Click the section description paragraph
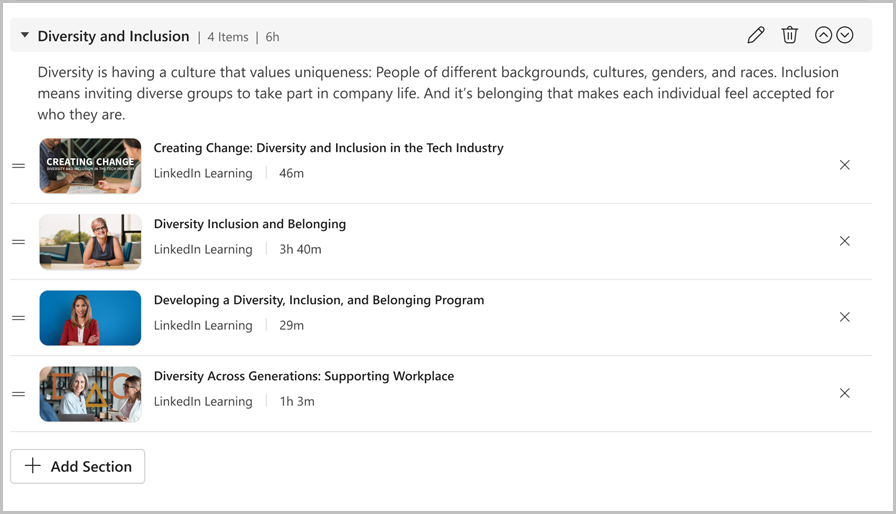 tap(438, 93)
